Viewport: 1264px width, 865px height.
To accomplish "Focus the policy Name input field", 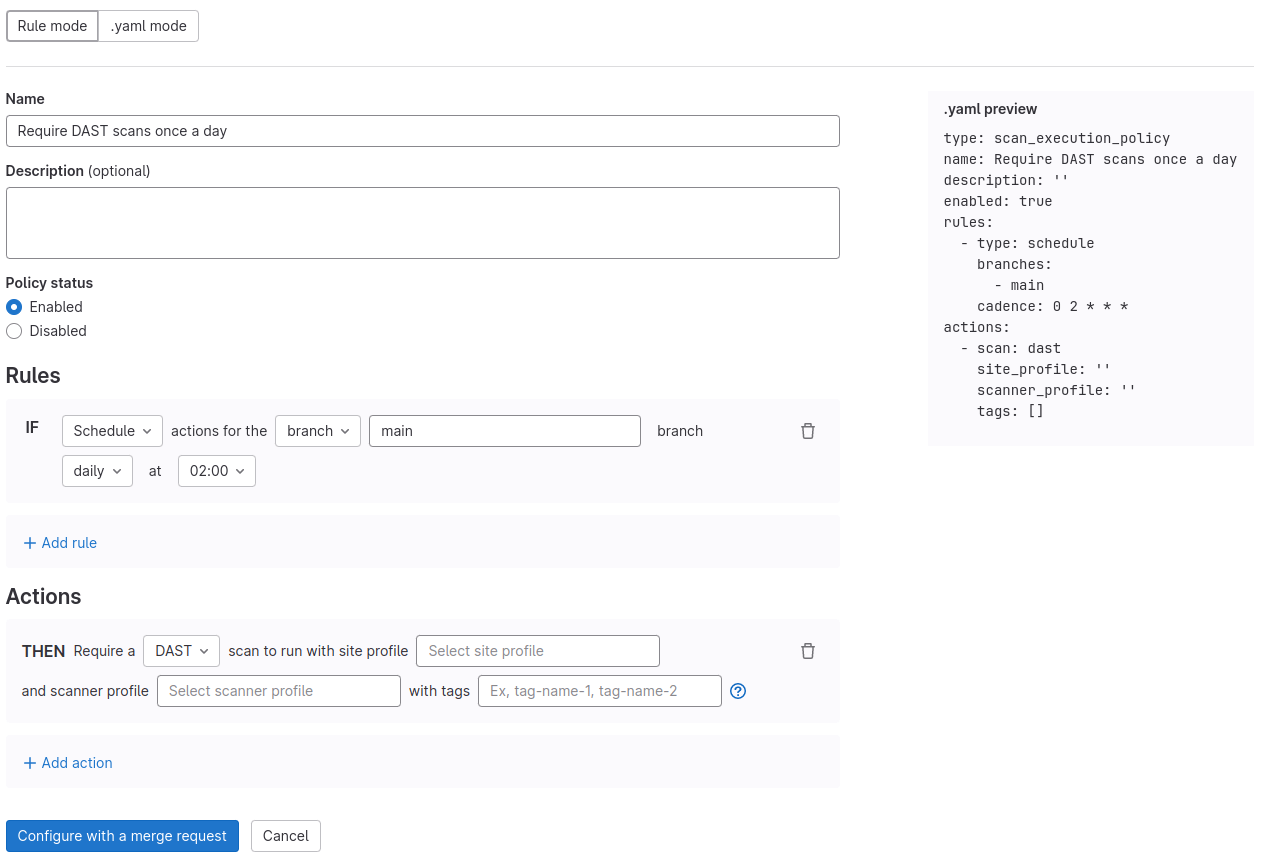I will tap(422, 131).
